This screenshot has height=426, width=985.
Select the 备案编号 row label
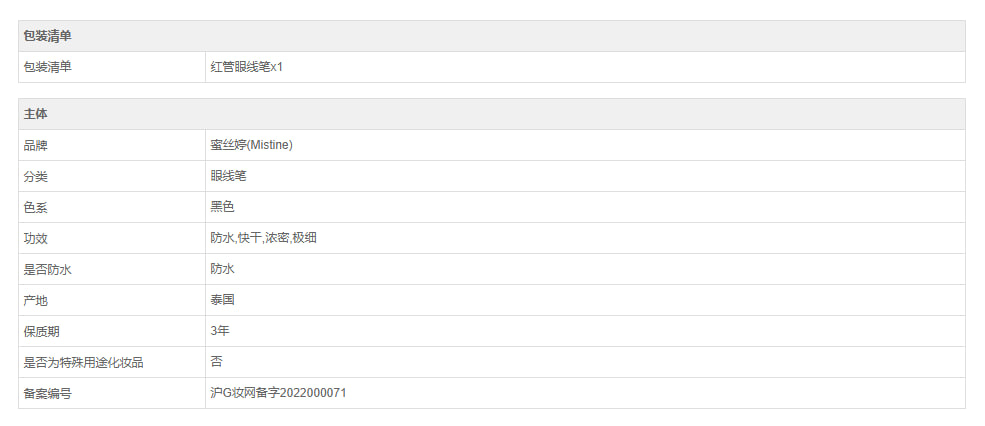pos(47,393)
